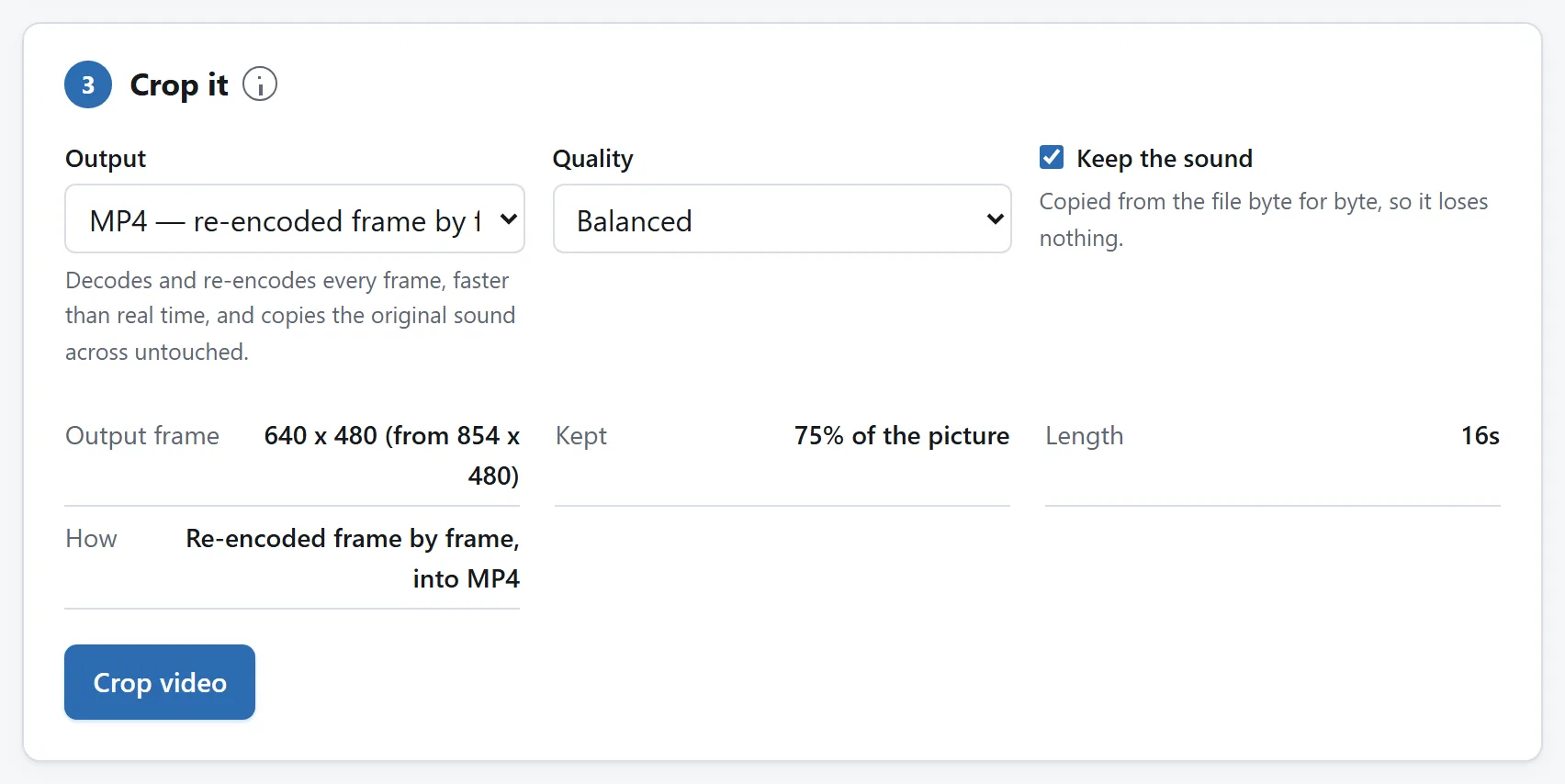This screenshot has height=784, width=1565.
Task: Uncheck the Keep the sound checkbox
Action: pyautogui.click(x=1052, y=157)
